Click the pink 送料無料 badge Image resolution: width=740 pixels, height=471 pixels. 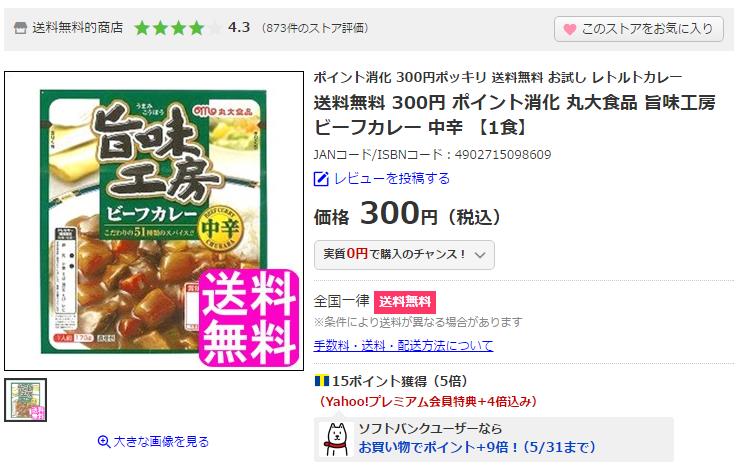pyautogui.click(x=404, y=302)
